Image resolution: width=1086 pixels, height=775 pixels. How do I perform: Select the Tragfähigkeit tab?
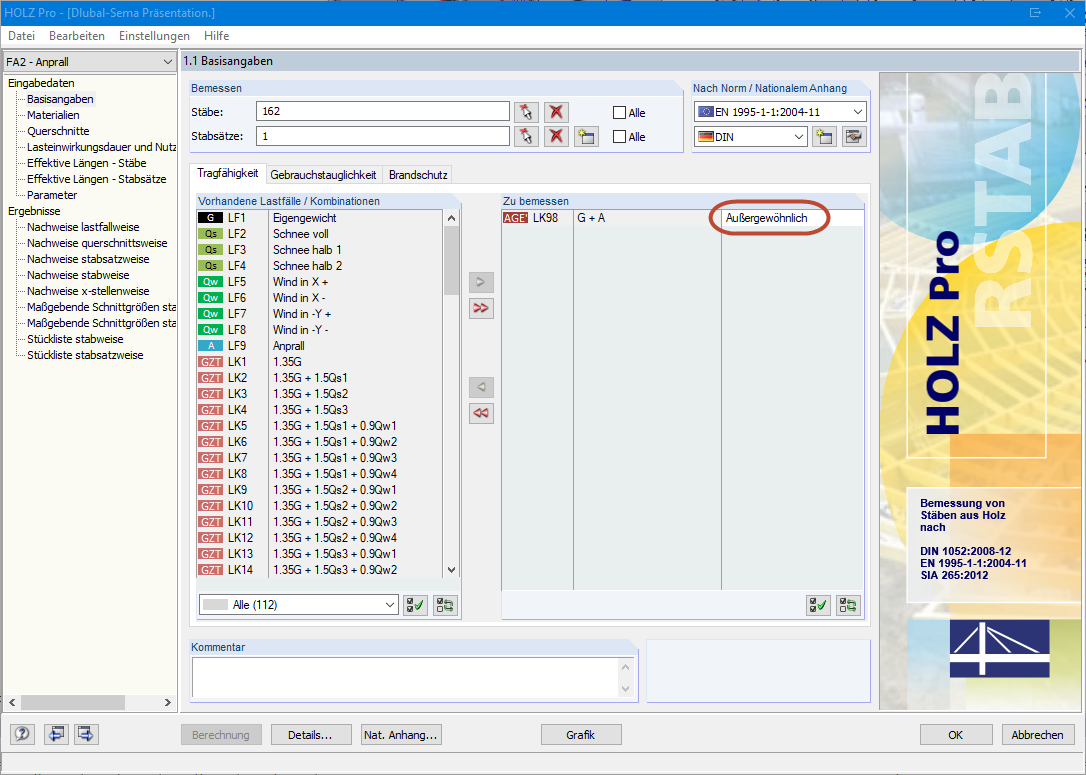tap(227, 173)
